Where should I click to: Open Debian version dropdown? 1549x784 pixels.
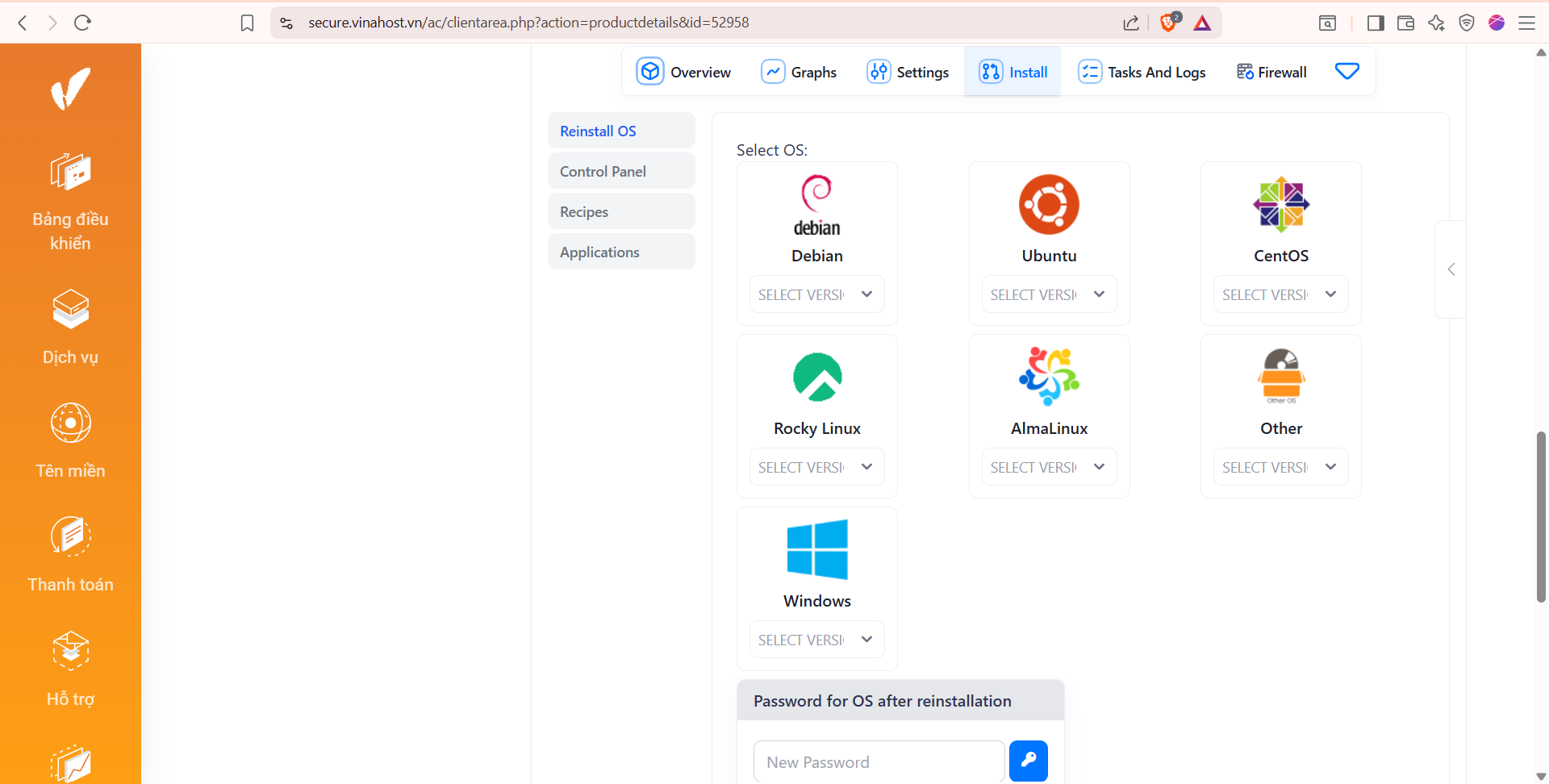tap(816, 294)
